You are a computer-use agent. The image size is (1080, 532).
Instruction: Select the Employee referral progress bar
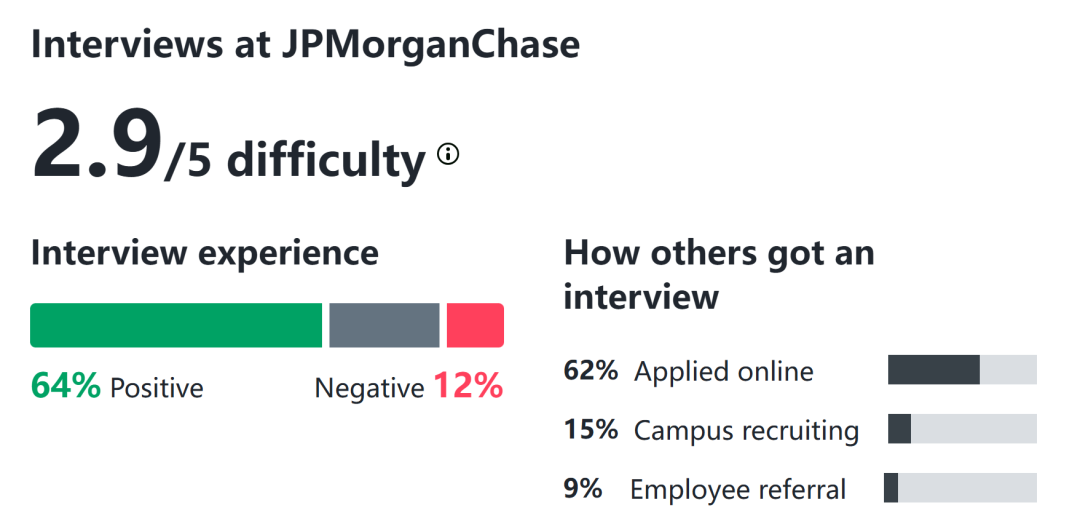click(960, 488)
